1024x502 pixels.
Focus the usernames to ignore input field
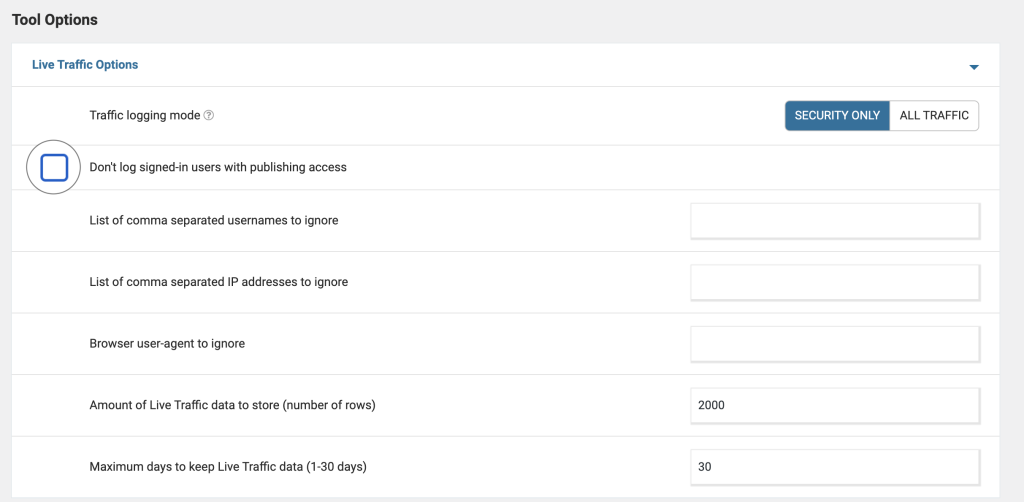(835, 221)
